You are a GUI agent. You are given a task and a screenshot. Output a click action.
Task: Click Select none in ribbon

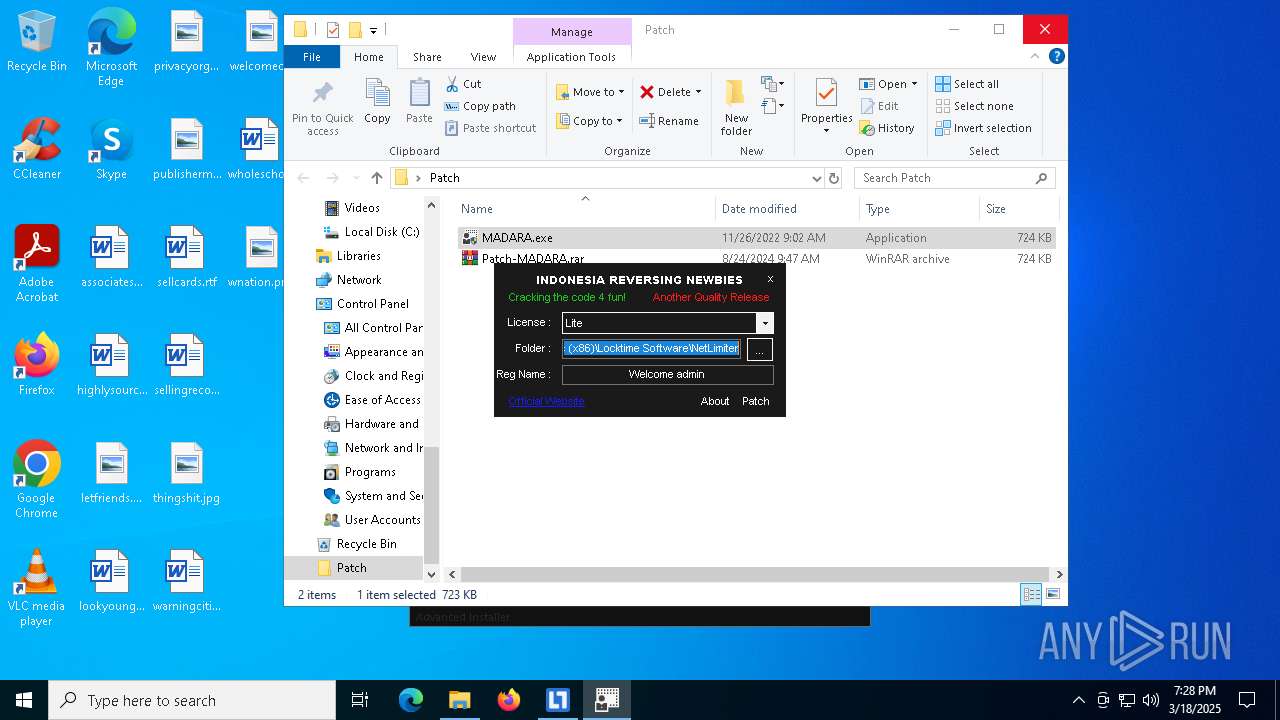point(974,106)
